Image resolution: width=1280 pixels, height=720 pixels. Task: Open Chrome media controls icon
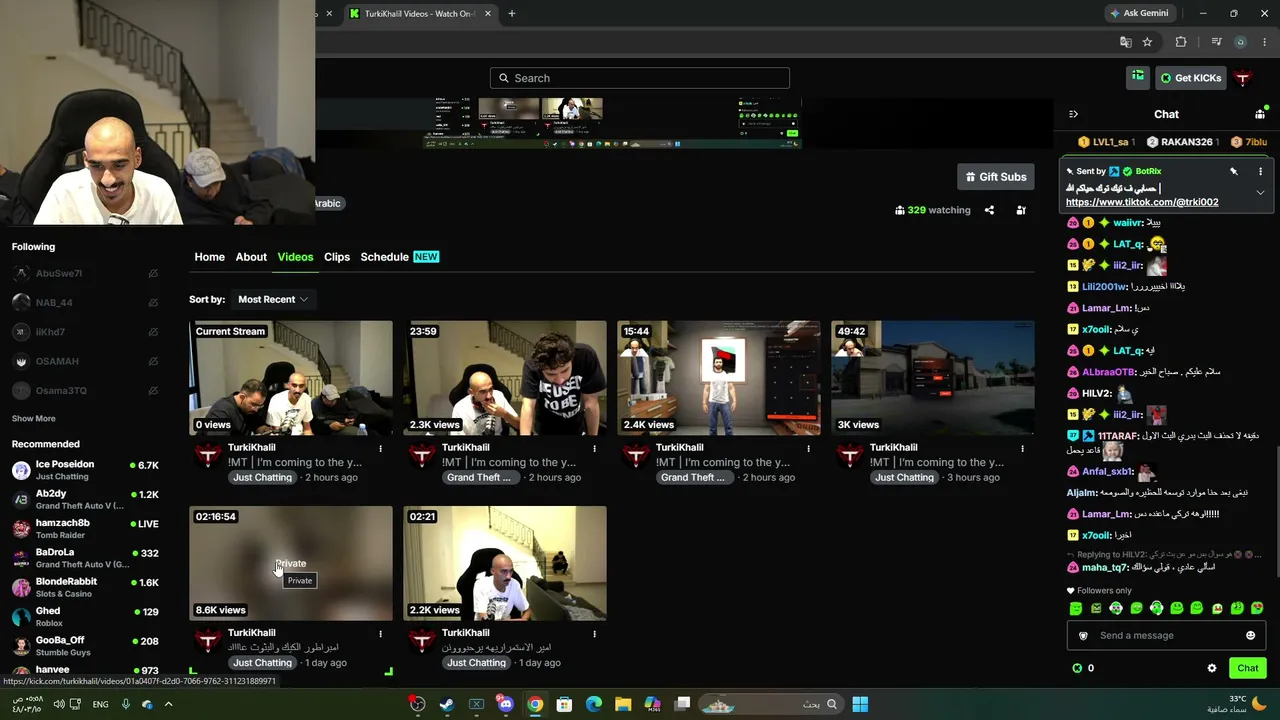pyautogui.click(x=1216, y=42)
